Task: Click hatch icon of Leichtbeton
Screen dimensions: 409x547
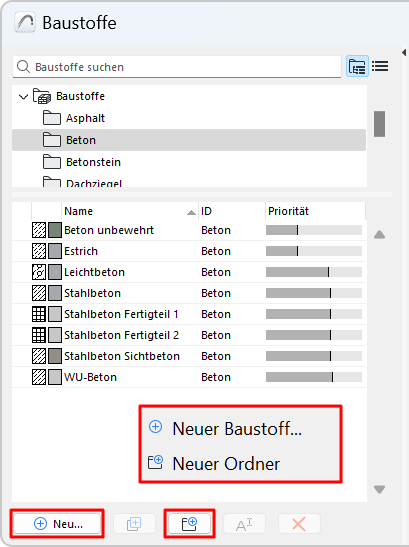Action: tap(39, 272)
